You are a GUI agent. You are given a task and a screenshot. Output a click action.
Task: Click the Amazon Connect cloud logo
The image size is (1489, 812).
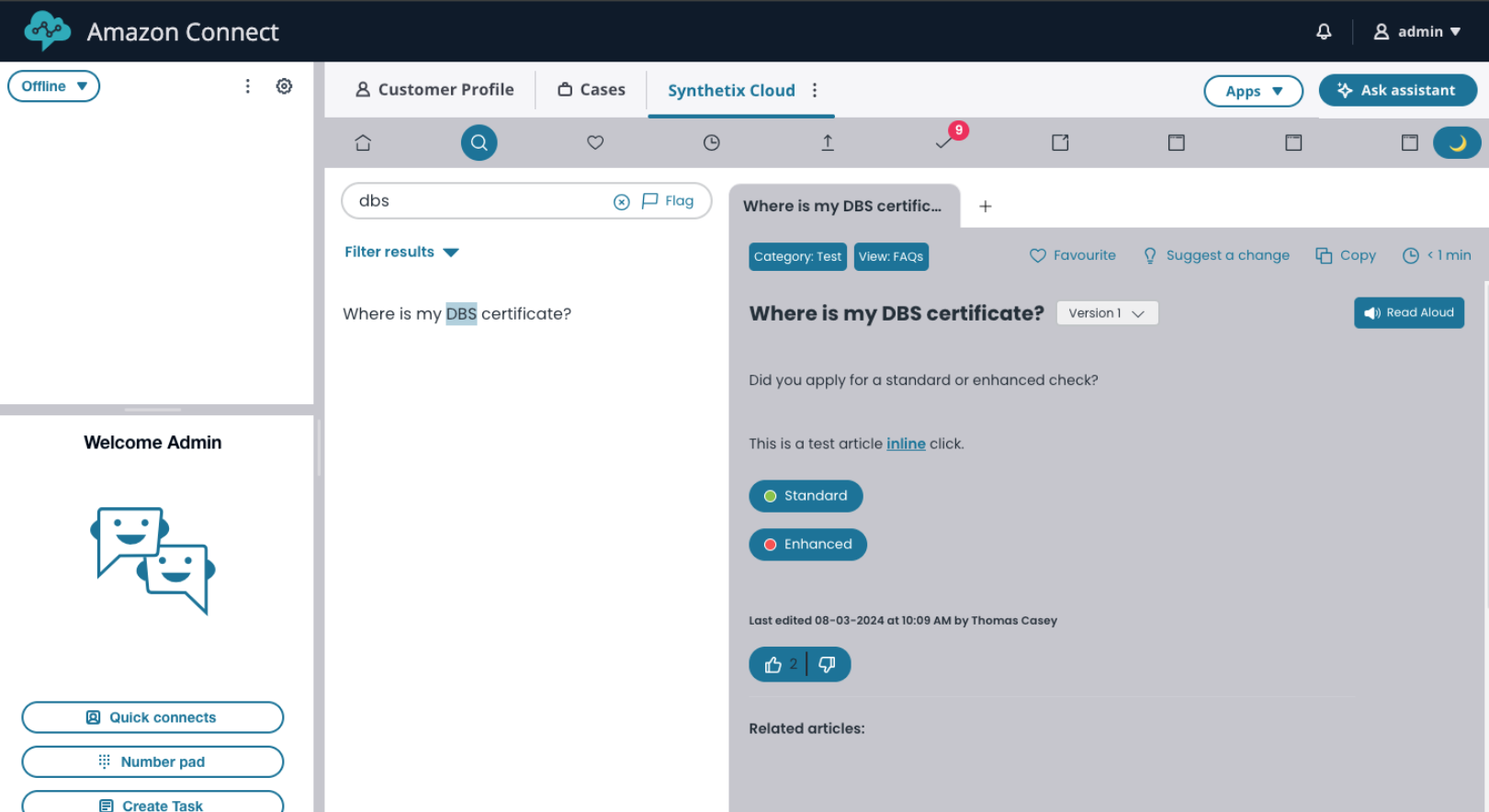47,31
